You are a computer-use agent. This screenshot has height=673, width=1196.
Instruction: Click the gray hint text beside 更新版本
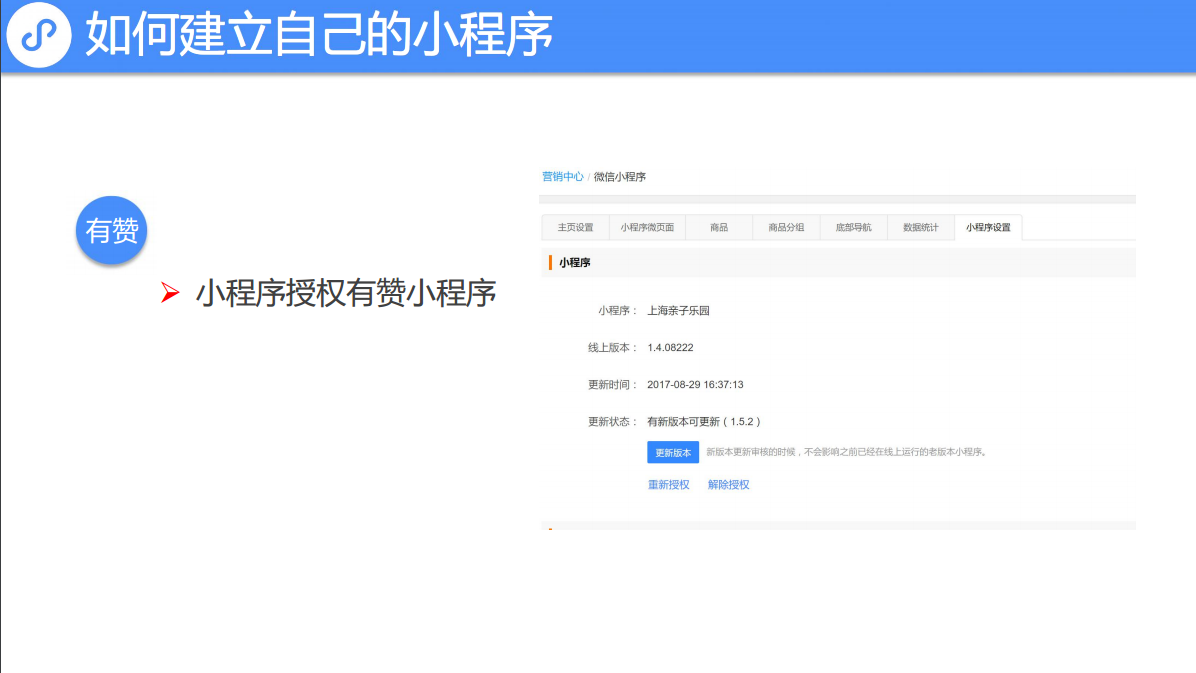coord(847,452)
